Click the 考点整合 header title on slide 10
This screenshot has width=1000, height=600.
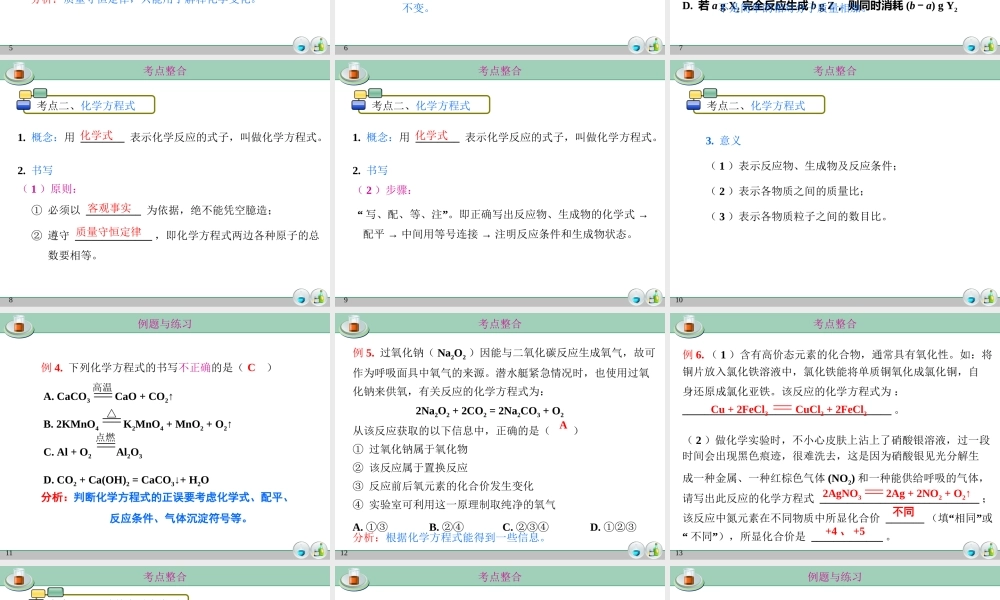coord(835,71)
